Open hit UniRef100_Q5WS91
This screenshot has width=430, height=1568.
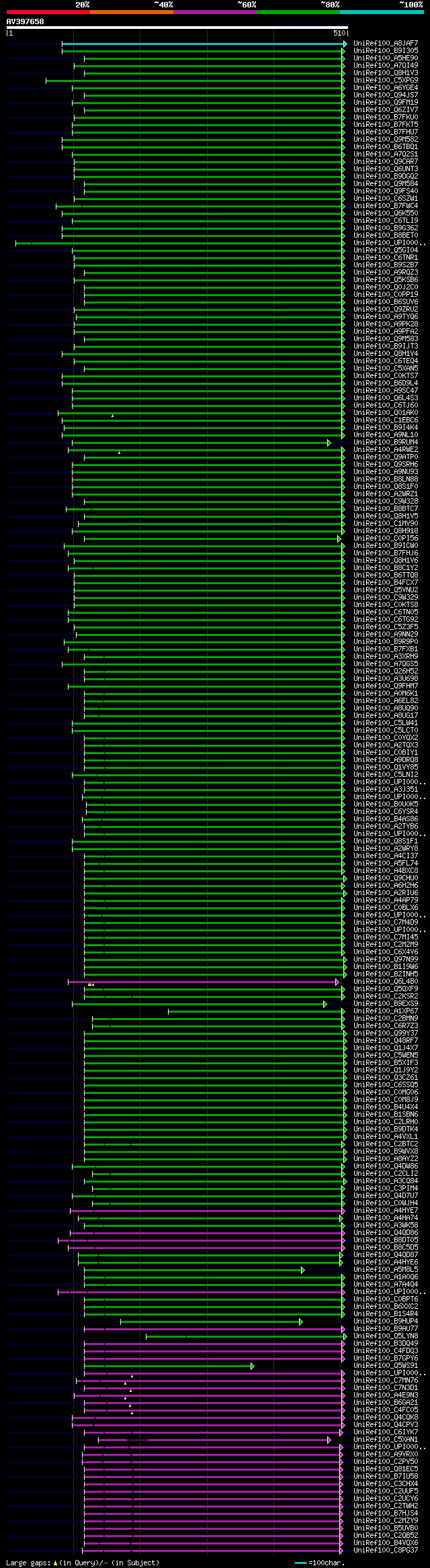coord(386,1366)
